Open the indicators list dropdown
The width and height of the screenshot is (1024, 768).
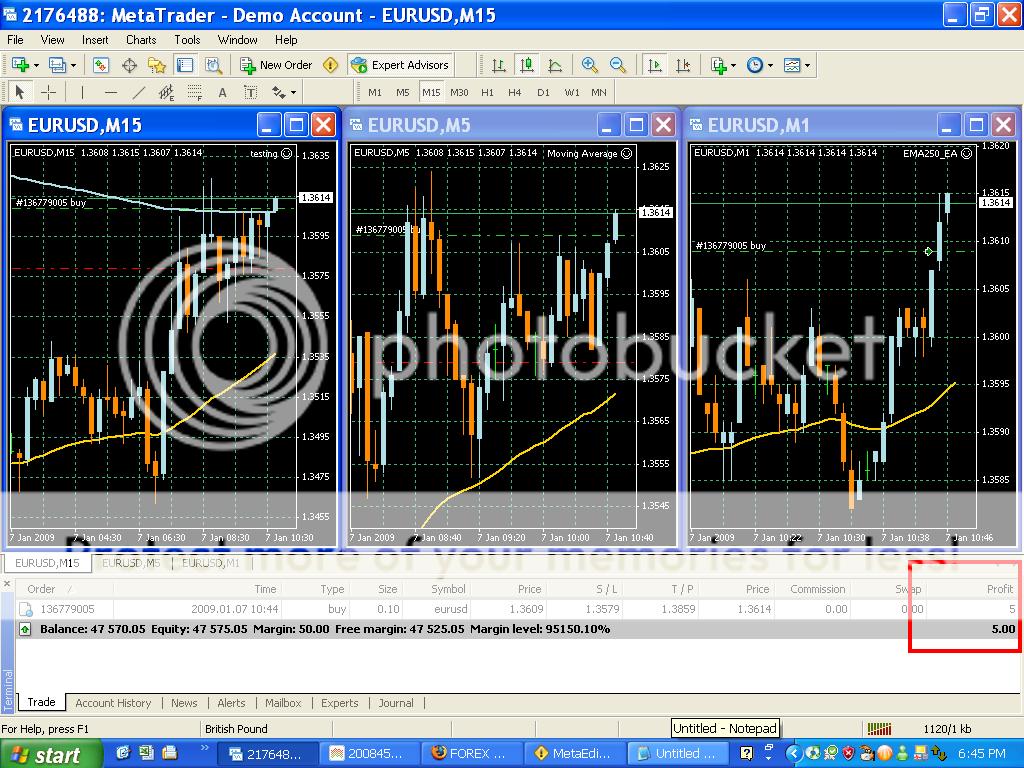point(735,65)
